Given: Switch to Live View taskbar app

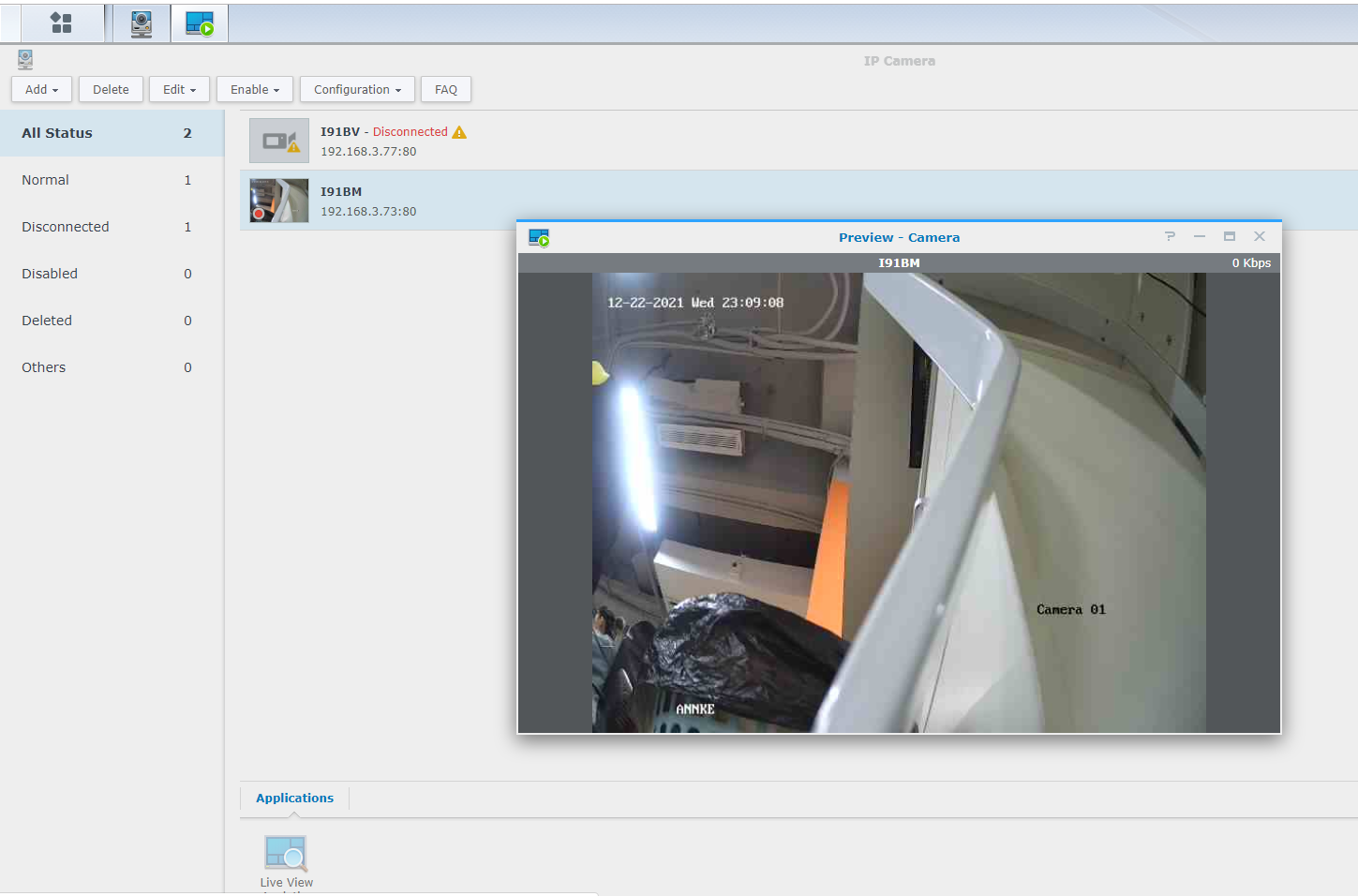Looking at the screenshot, I should coord(200,23).
